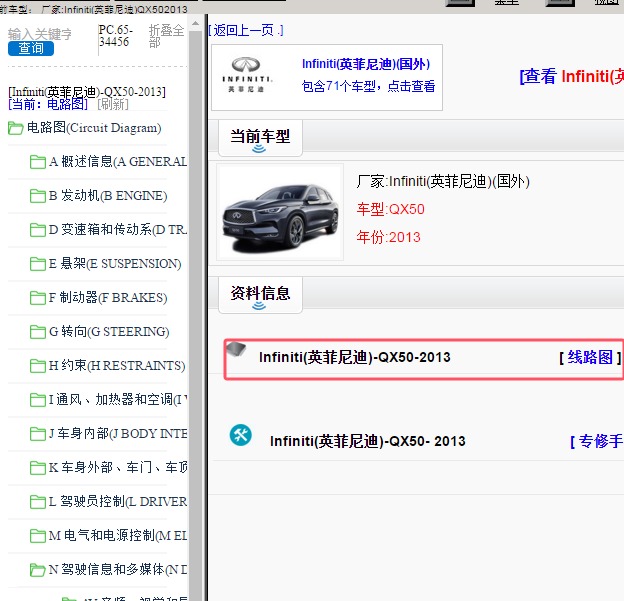
Task: Click 车型:QX50 text
Action: 391,209
